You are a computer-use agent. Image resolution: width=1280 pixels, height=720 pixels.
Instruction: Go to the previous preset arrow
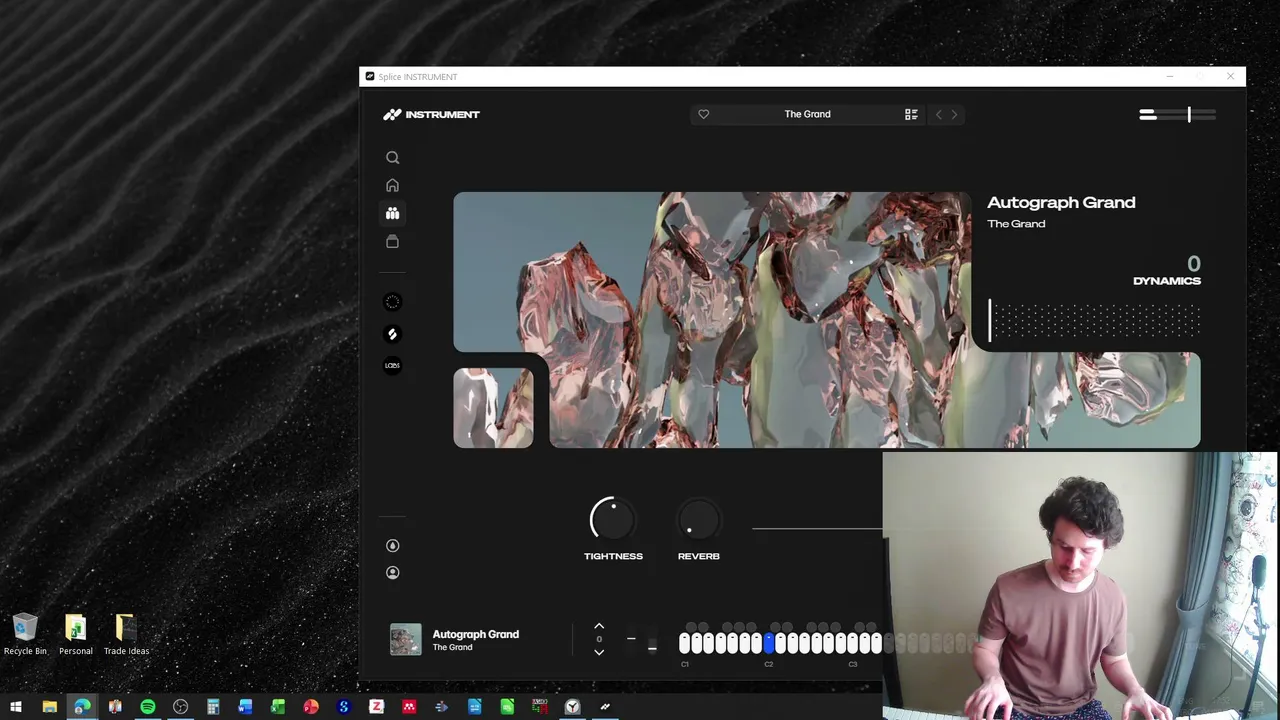(x=938, y=114)
